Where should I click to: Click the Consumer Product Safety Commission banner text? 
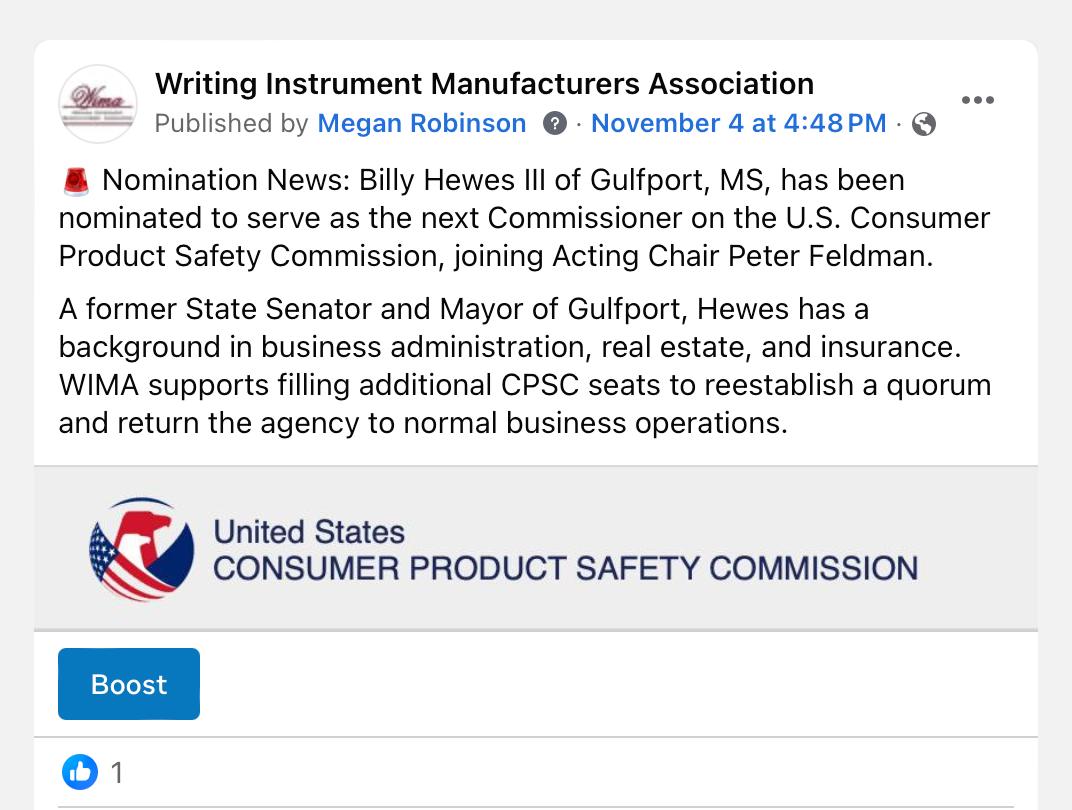click(x=565, y=568)
